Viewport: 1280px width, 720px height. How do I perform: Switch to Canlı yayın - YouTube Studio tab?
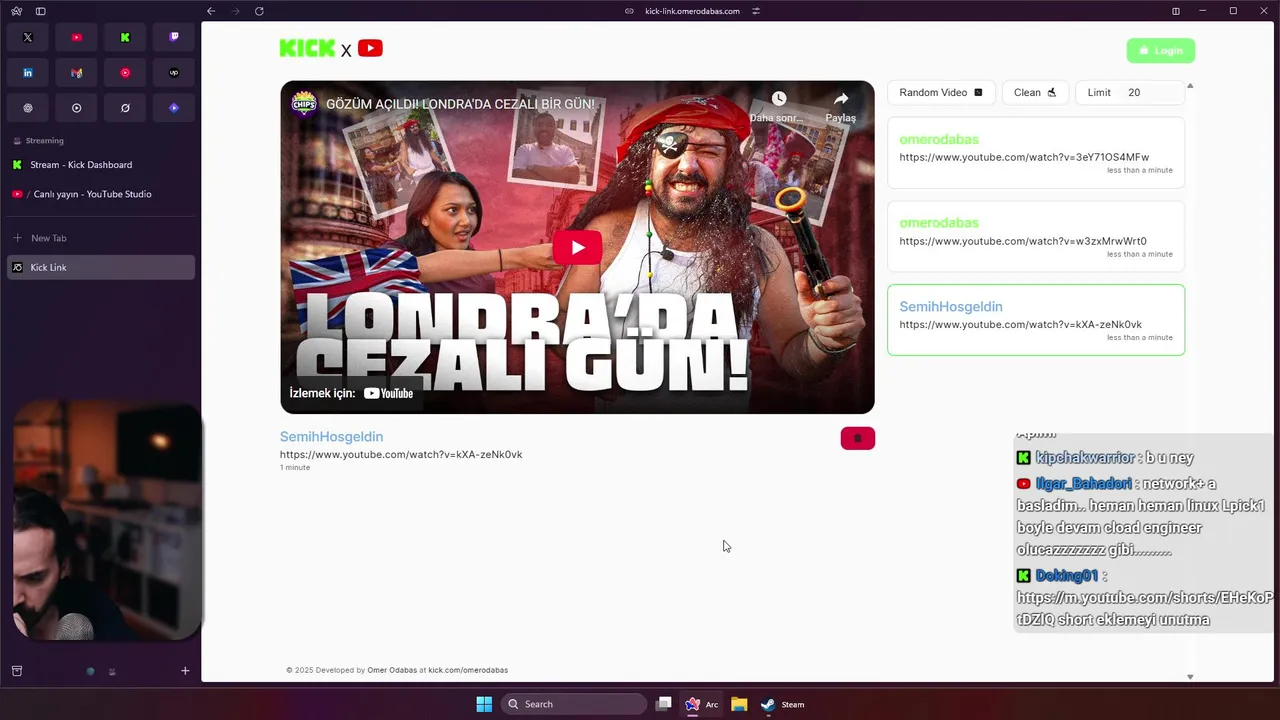pos(101,194)
